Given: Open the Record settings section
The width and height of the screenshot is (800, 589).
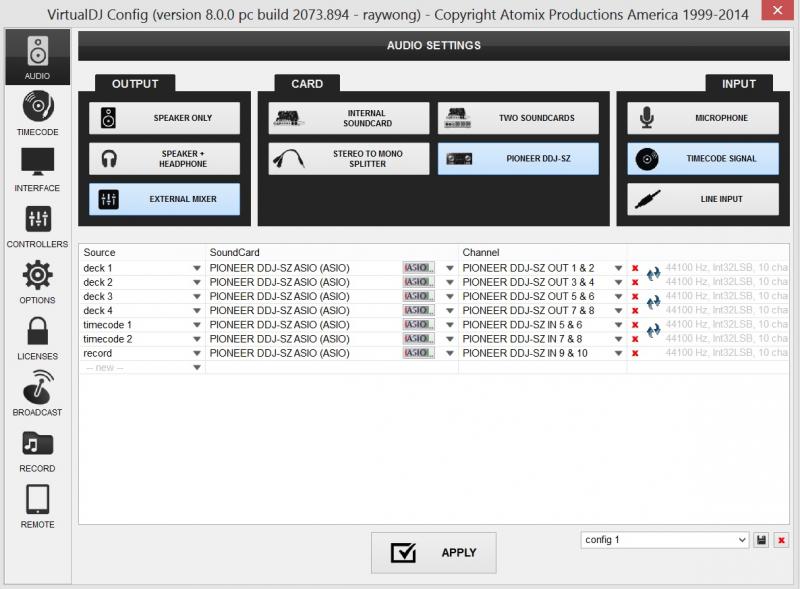Looking at the screenshot, I should tap(37, 449).
